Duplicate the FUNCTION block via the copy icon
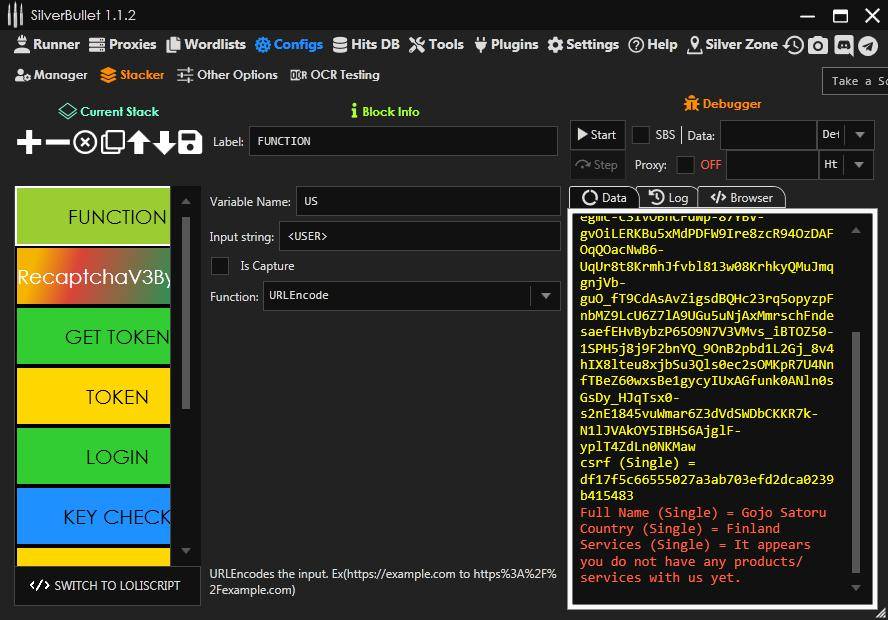 click(x=113, y=142)
